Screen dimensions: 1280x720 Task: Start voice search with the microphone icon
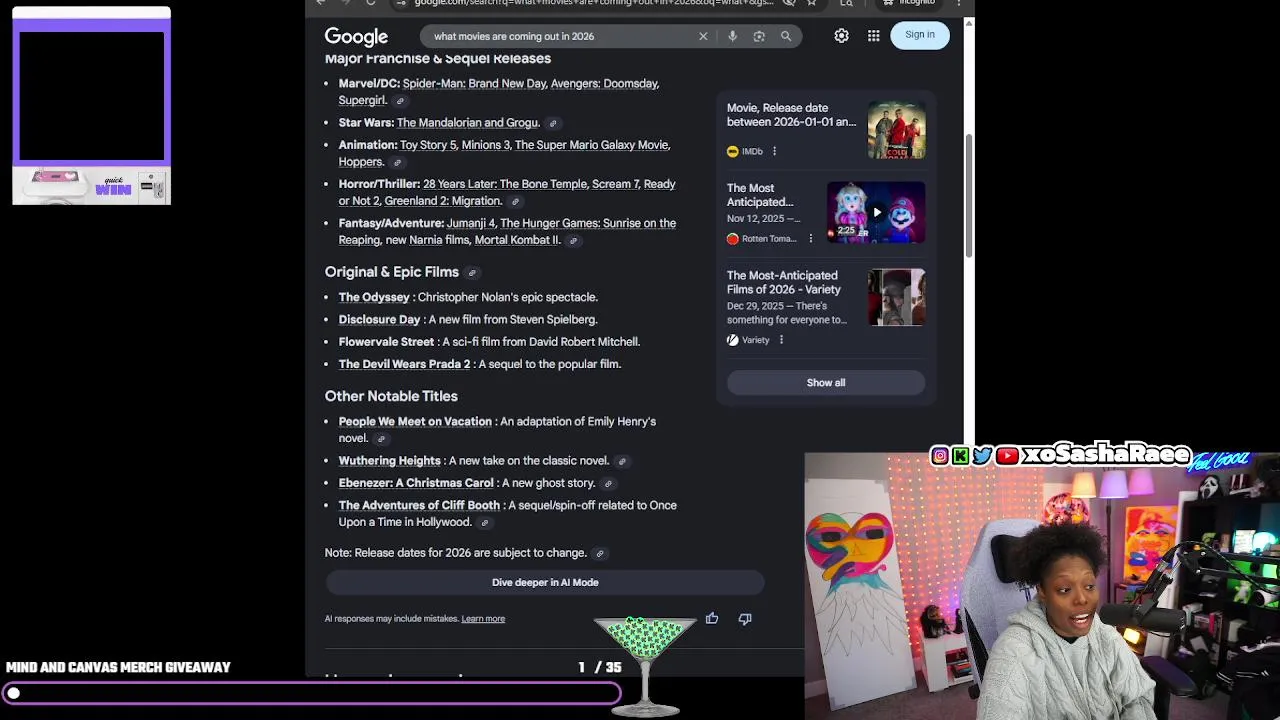(732, 36)
